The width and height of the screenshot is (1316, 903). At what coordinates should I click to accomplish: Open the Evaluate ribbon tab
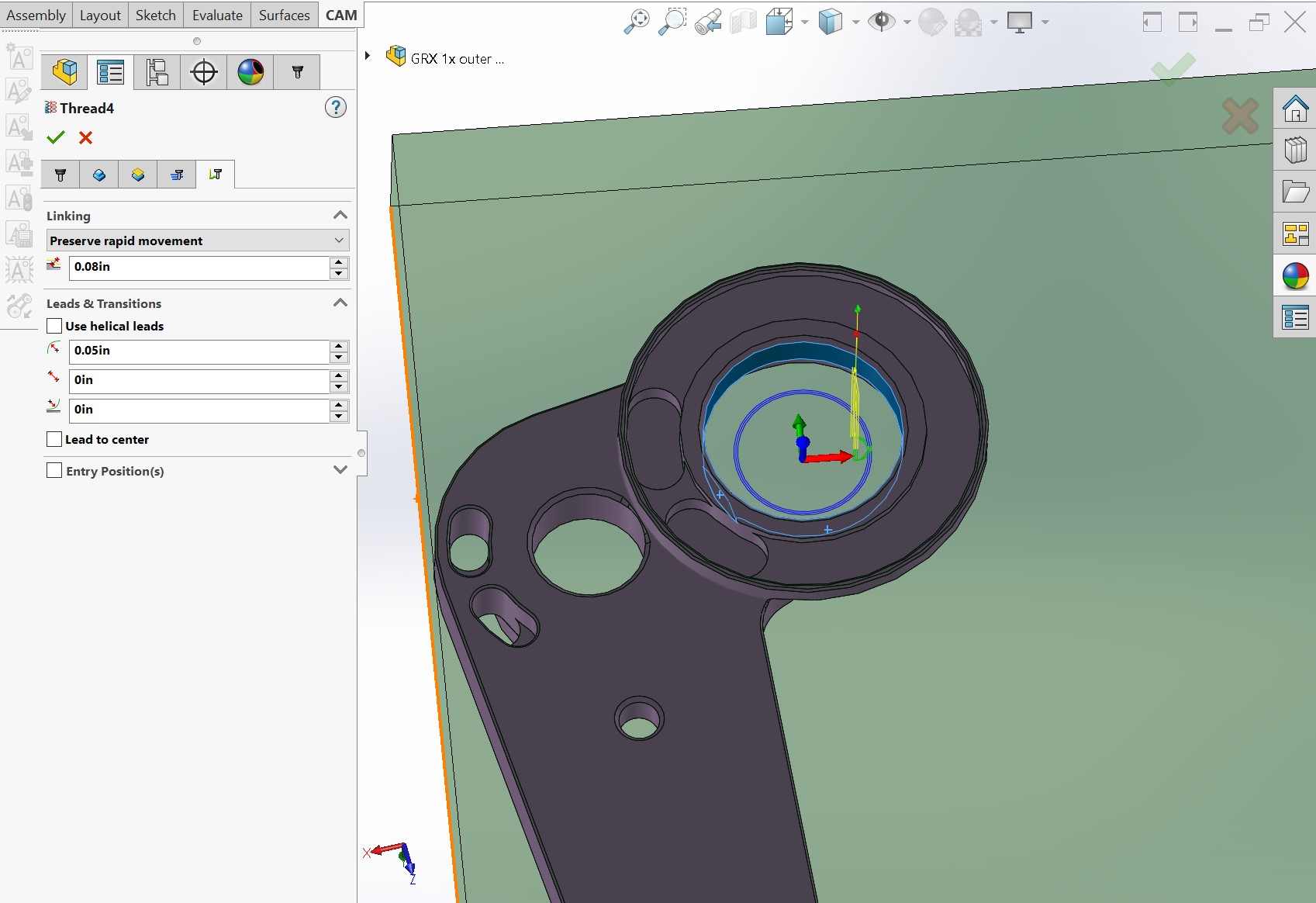217,15
